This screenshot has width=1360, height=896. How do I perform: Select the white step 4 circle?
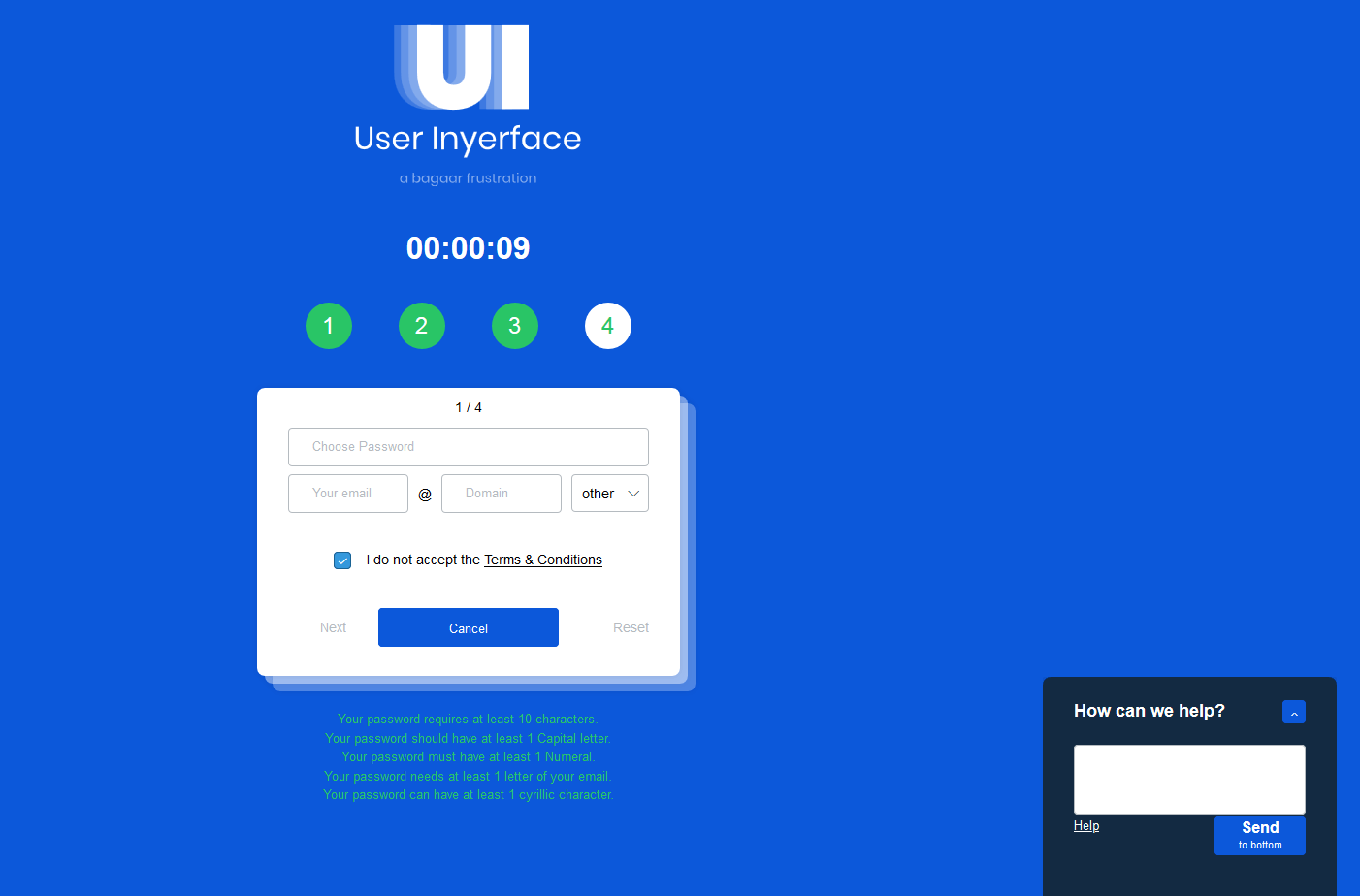tap(607, 326)
